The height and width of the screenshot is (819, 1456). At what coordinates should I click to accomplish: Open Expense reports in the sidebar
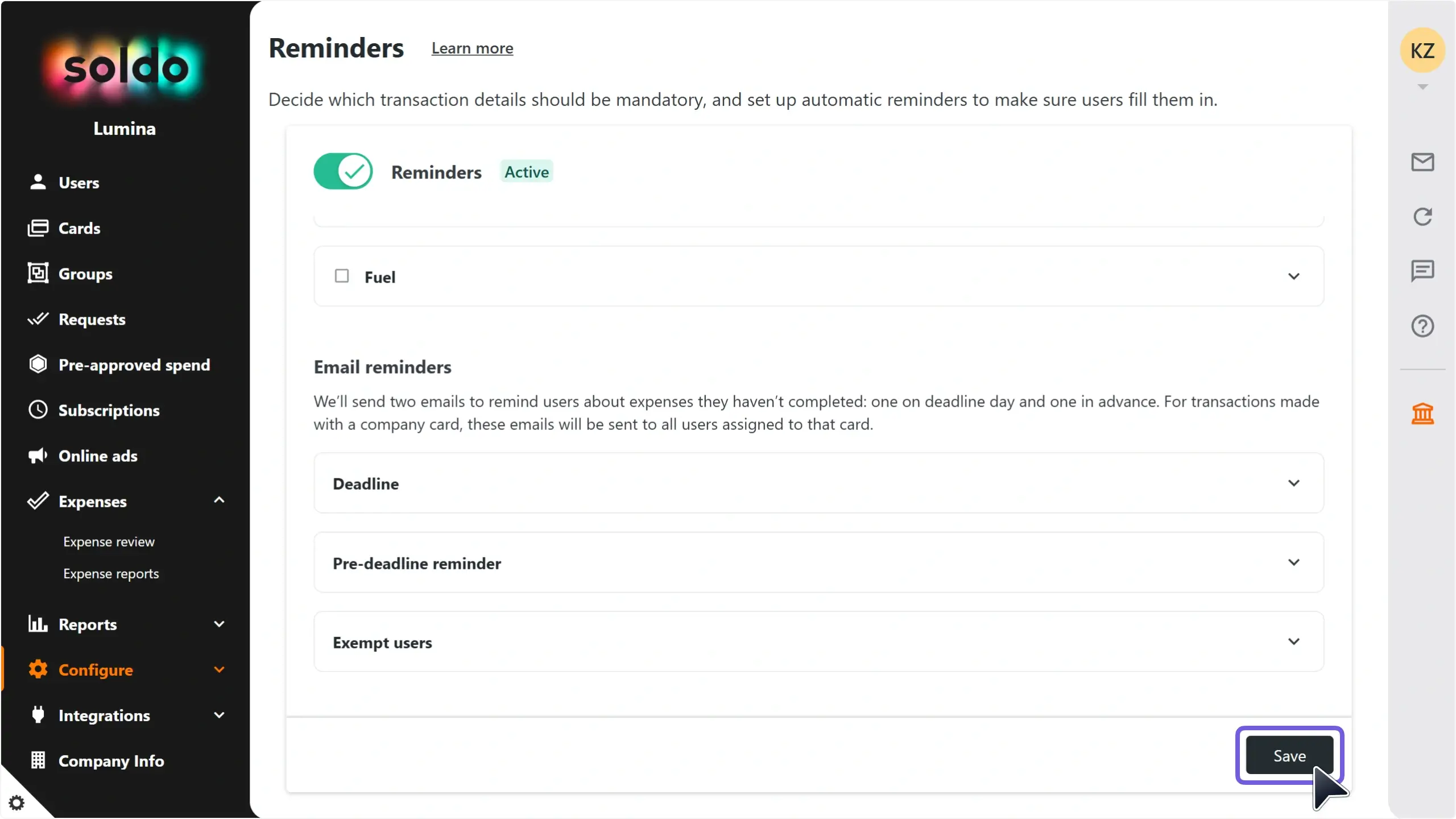(x=111, y=573)
